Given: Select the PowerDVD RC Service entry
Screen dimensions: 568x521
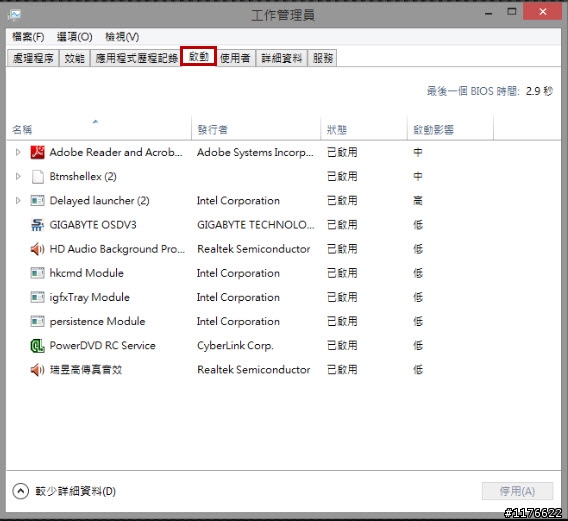Looking at the screenshot, I should tap(103, 346).
